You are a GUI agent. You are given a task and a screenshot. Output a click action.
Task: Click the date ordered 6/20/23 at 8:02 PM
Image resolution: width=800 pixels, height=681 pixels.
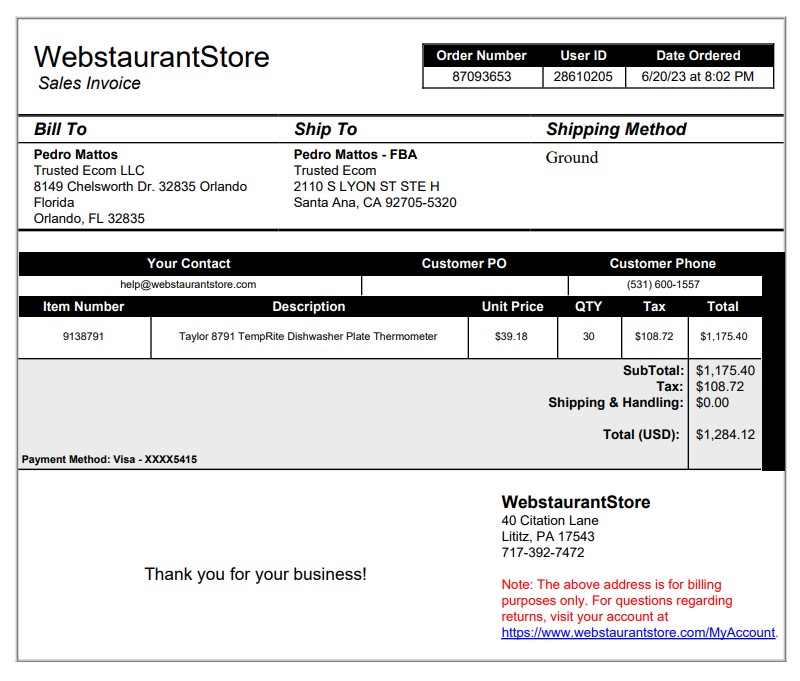tap(697, 77)
